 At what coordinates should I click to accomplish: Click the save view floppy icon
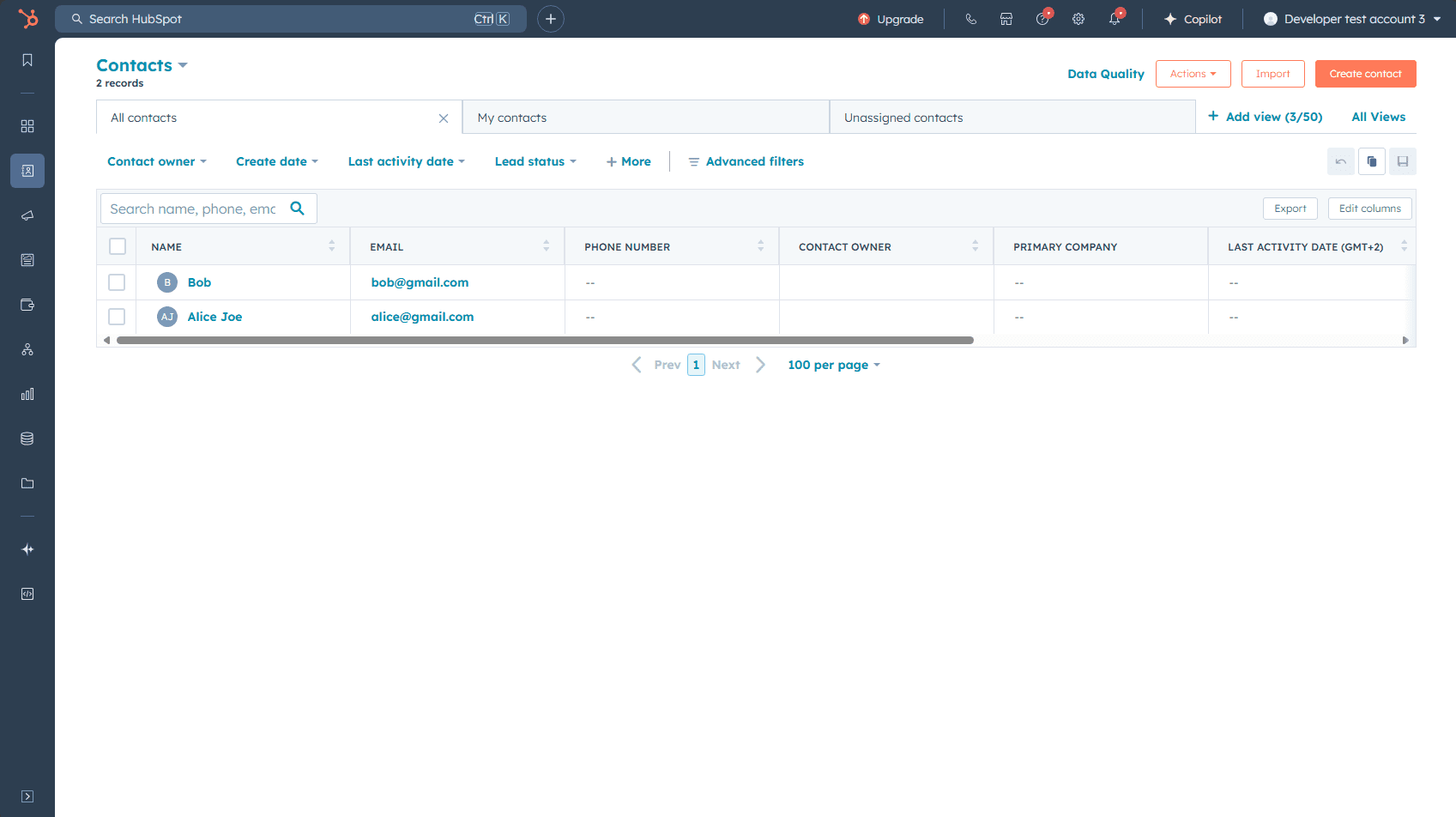(1402, 161)
